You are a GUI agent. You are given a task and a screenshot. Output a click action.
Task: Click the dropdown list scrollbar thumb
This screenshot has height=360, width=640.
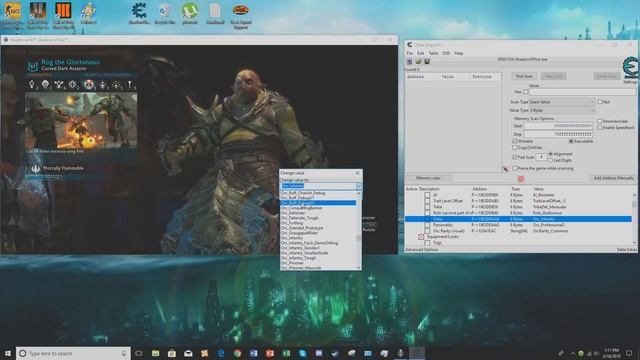tap(359, 238)
